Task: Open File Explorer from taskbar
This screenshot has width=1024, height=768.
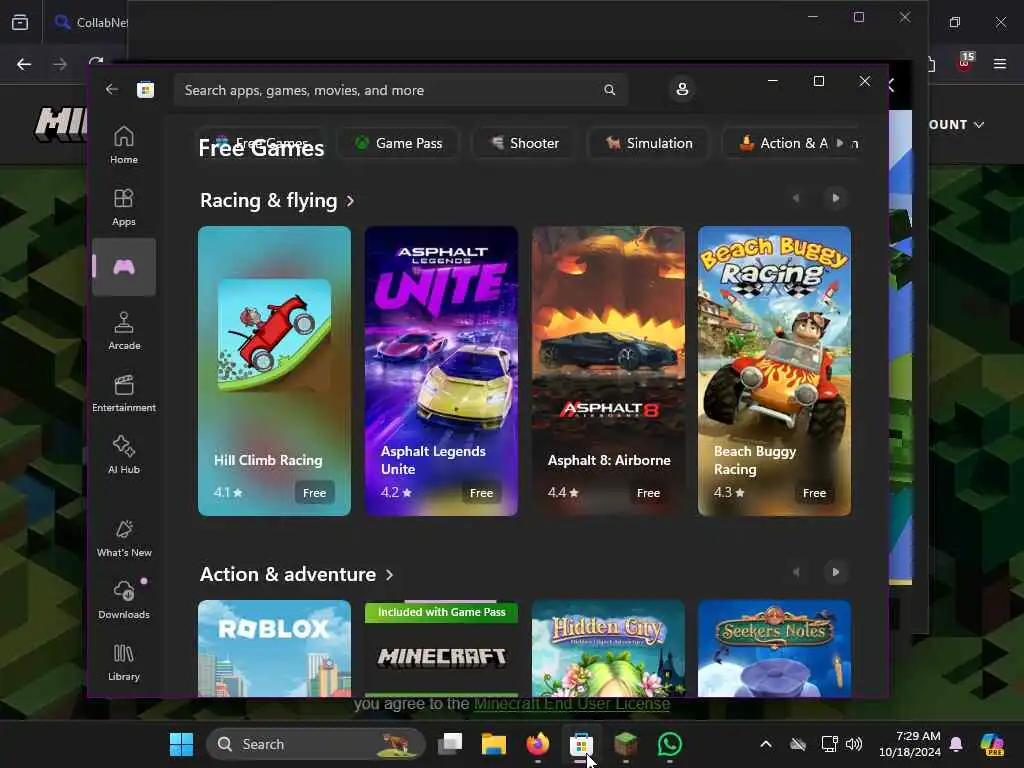Action: tap(494, 744)
